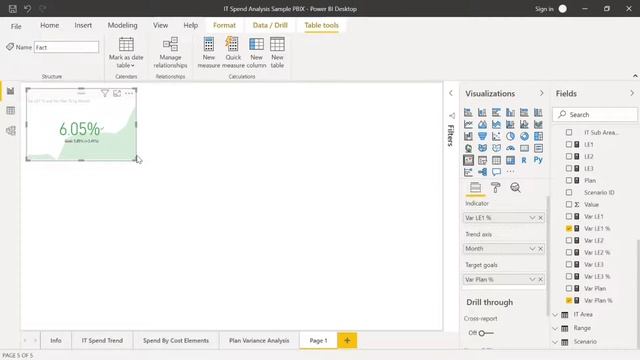The width and height of the screenshot is (640, 360).
Task: Expand the IT Area table
Action: click(555, 315)
